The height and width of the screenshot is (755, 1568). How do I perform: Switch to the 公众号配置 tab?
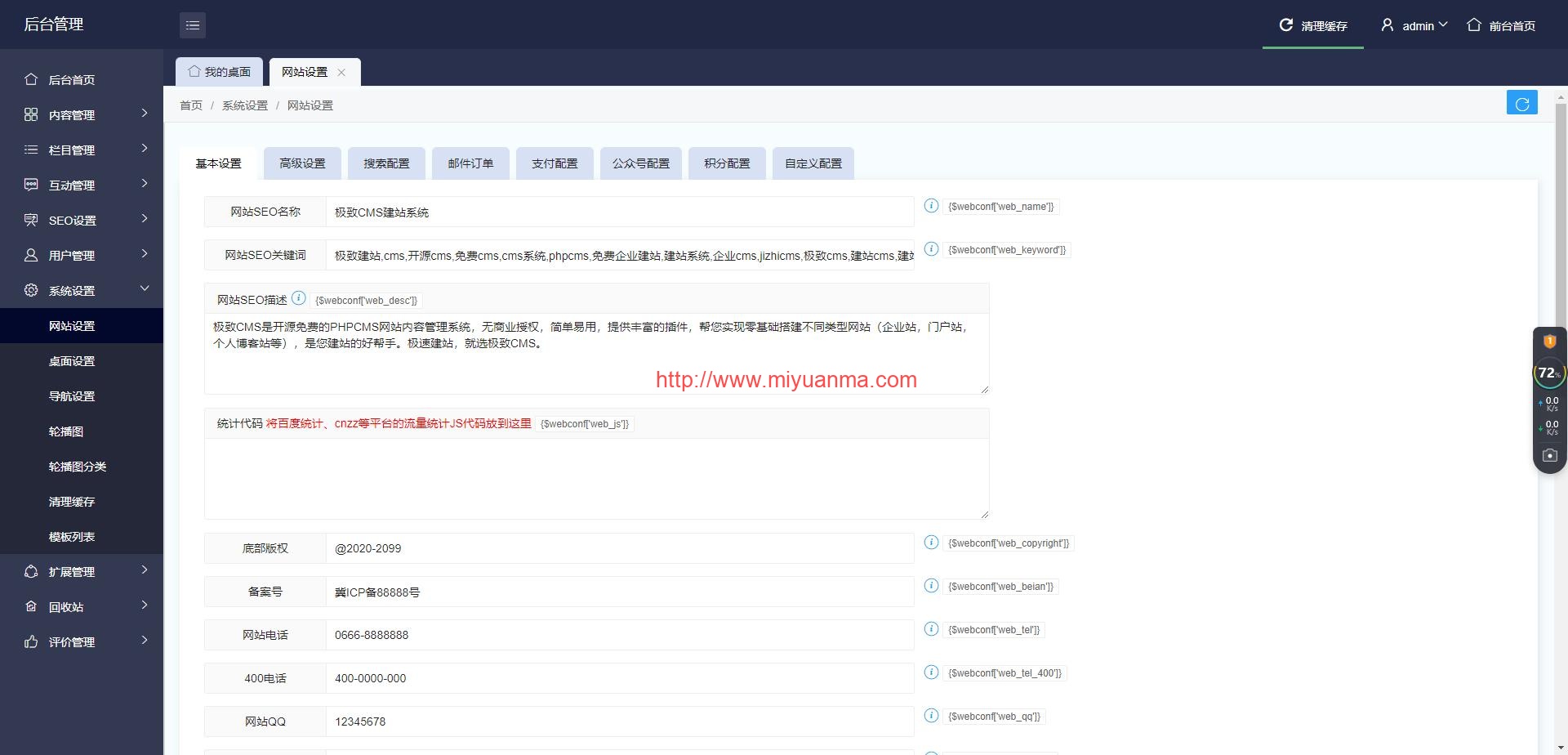641,163
